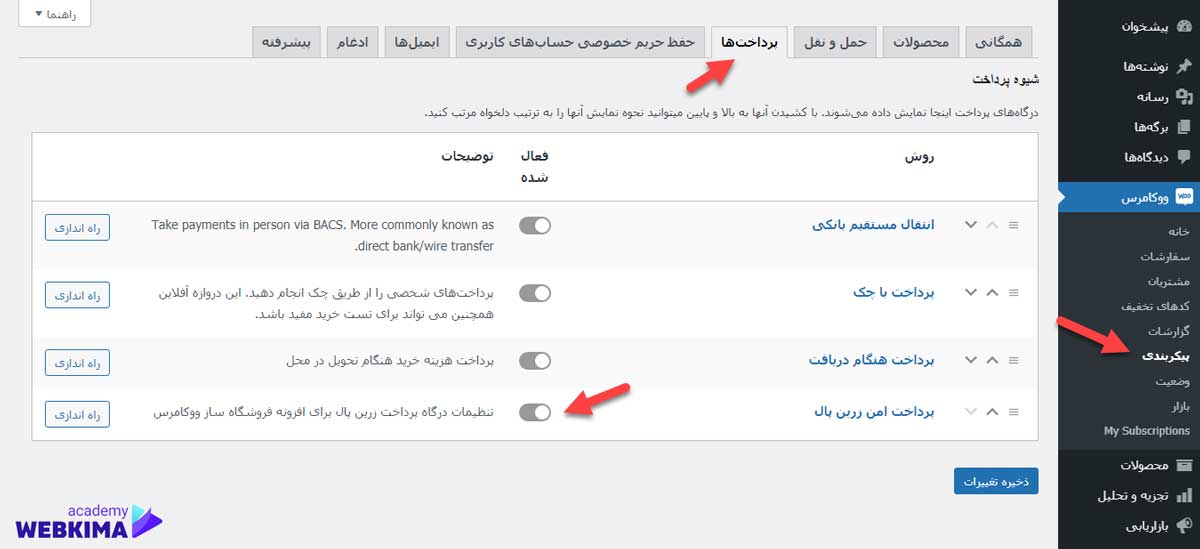Open the پیشرفته tab
Image resolution: width=1200 pixels, height=549 pixels.
click(x=286, y=42)
